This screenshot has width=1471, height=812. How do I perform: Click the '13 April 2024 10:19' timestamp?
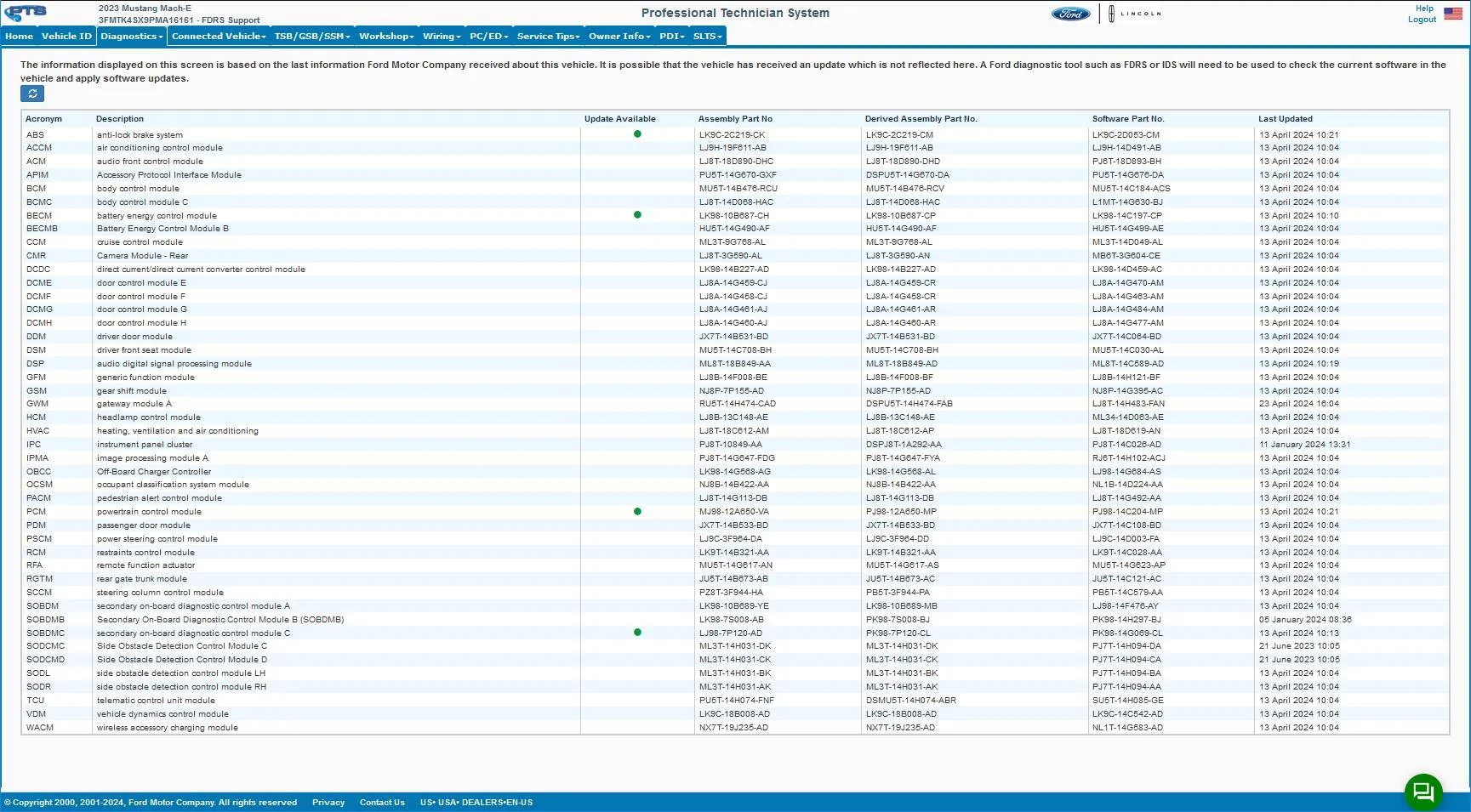pos(1299,364)
